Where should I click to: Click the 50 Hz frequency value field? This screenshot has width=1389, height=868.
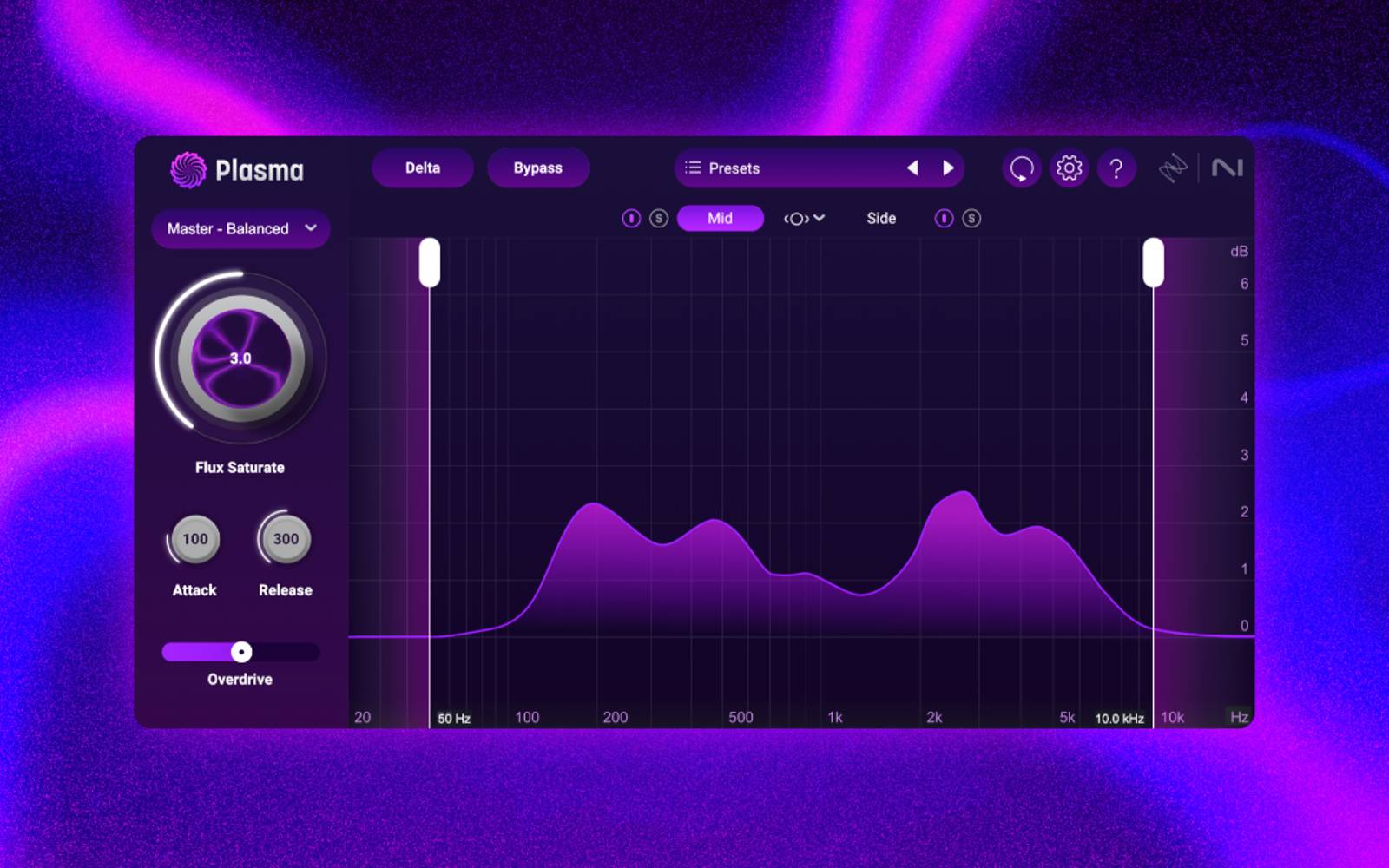click(x=454, y=719)
